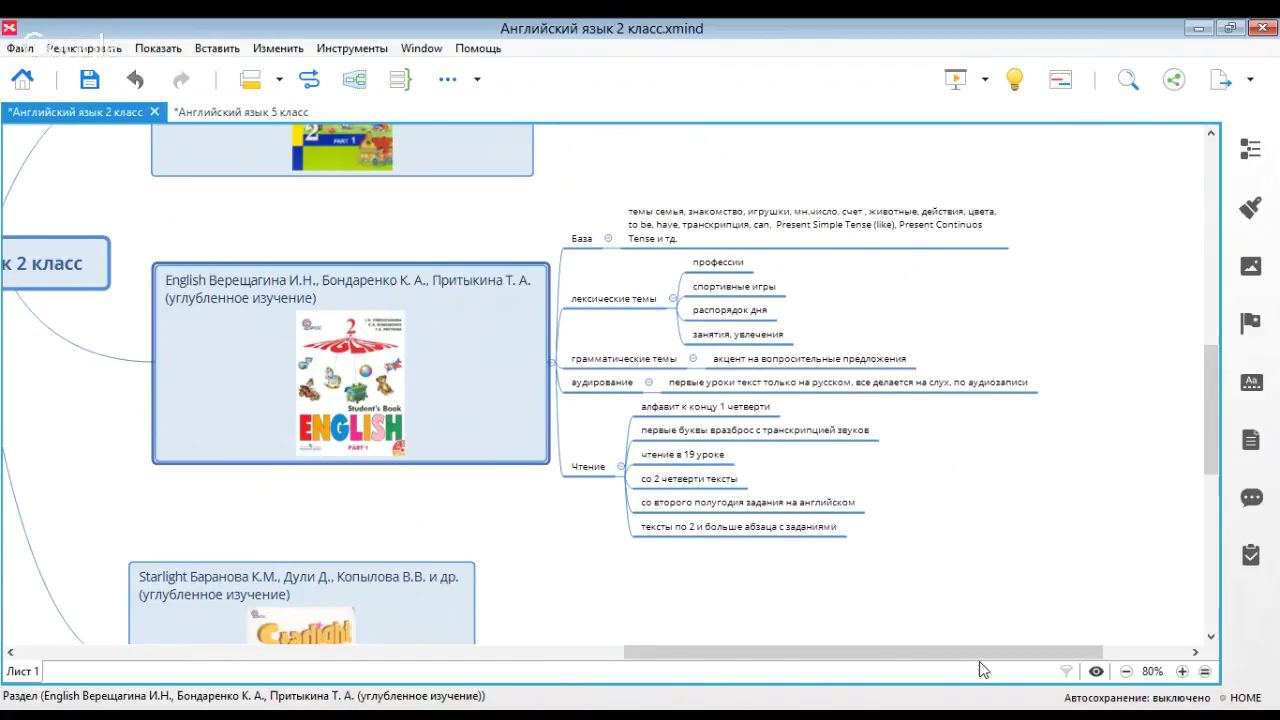Image resolution: width=1280 pixels, height=720 pixels.
Task: Go to the Home screen icon
Action: point(22,79)
